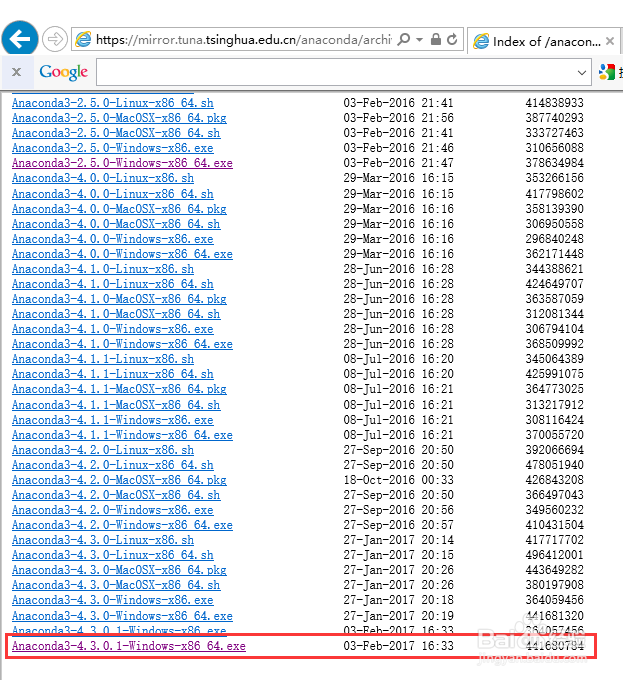Open Anaconda3-2.5.0-MacOSX-x86_64.sh link
This screenshot has height=680, width=623.
click(116, 133)
